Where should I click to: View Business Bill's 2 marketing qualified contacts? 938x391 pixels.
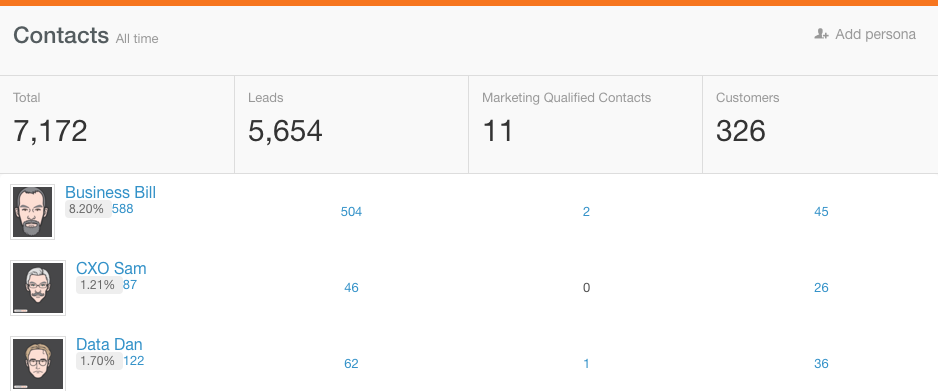pyautogui.click(x=586, y=212)
